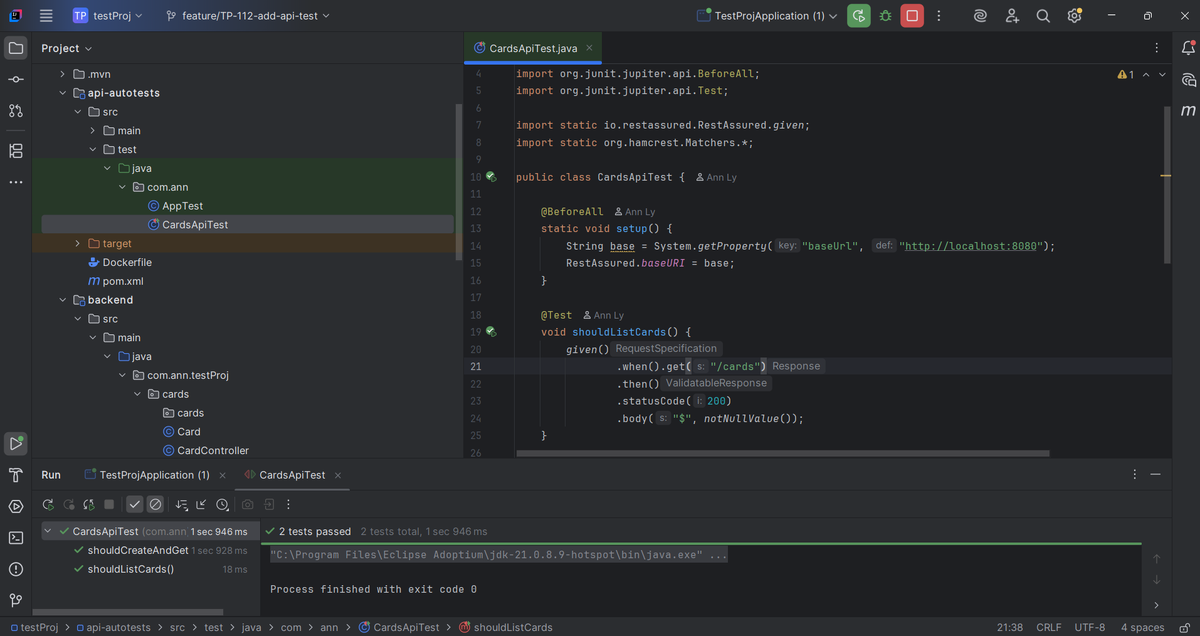Open Code With Me add-user icon
Image resolution: width=1200 pixels, height=636 pixels.
[x=1012, y=16]
